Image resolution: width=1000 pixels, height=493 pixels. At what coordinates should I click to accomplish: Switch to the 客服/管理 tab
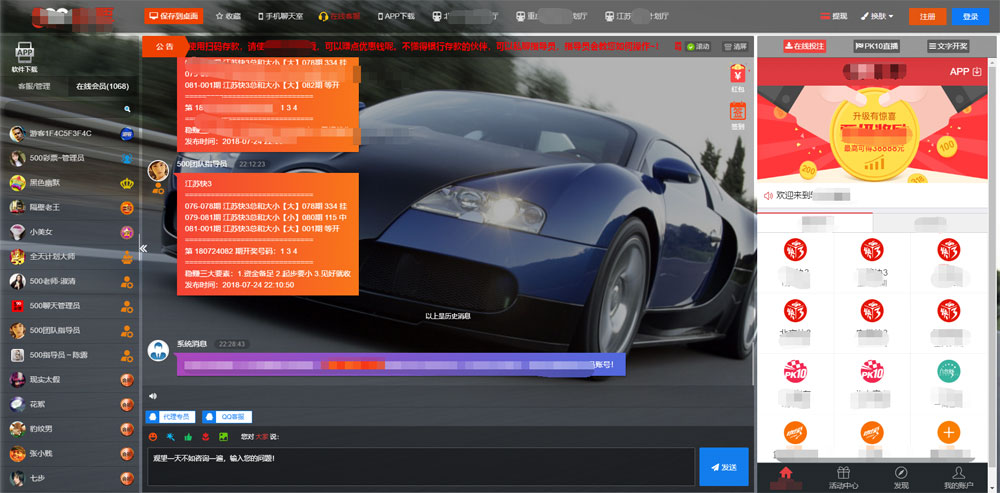pos(34,87)
